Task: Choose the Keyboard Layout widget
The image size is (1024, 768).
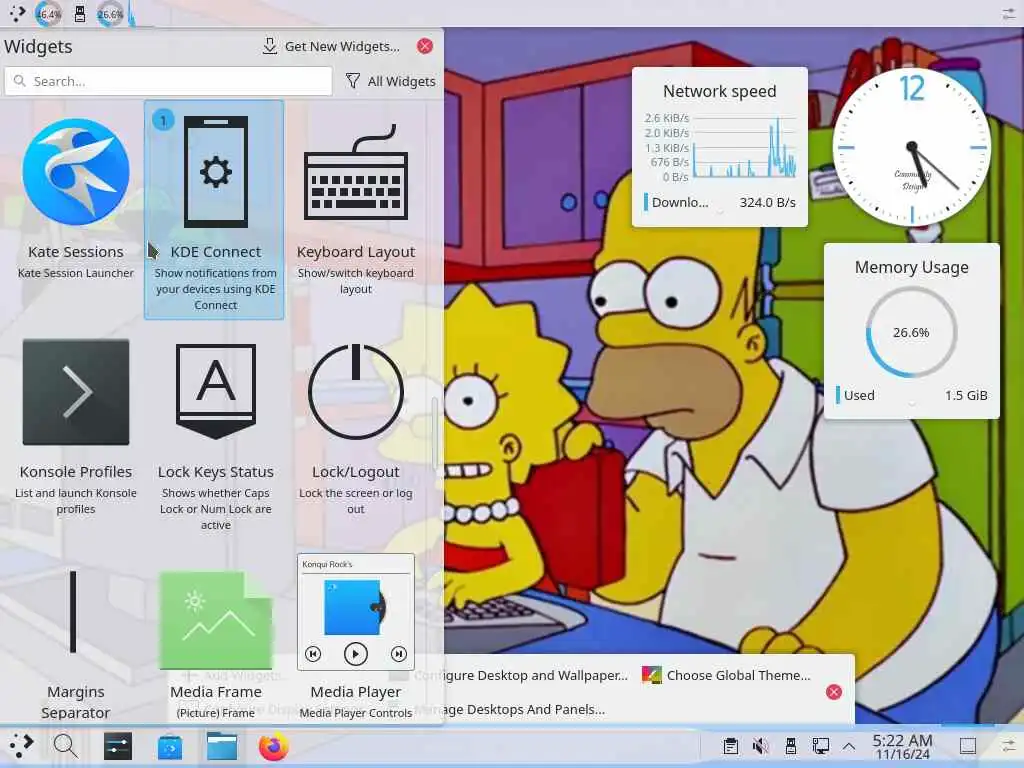Action: (x=355, y=209)
